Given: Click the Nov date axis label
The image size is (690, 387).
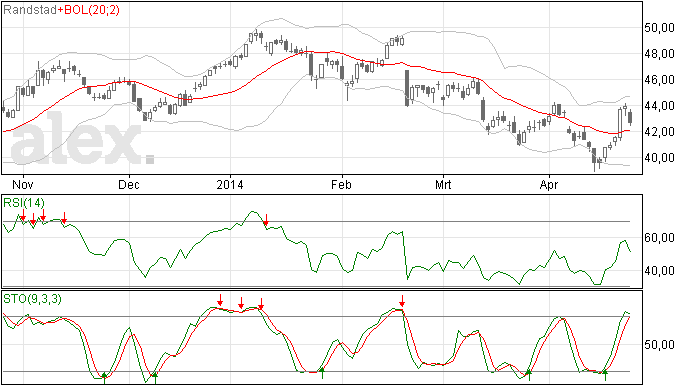Looking at the screenshot, I should tap(23, 184).
